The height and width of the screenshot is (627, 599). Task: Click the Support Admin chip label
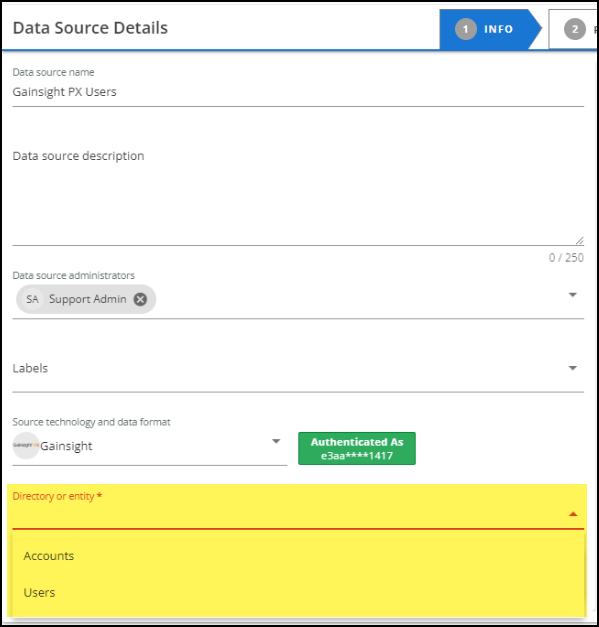88,299
